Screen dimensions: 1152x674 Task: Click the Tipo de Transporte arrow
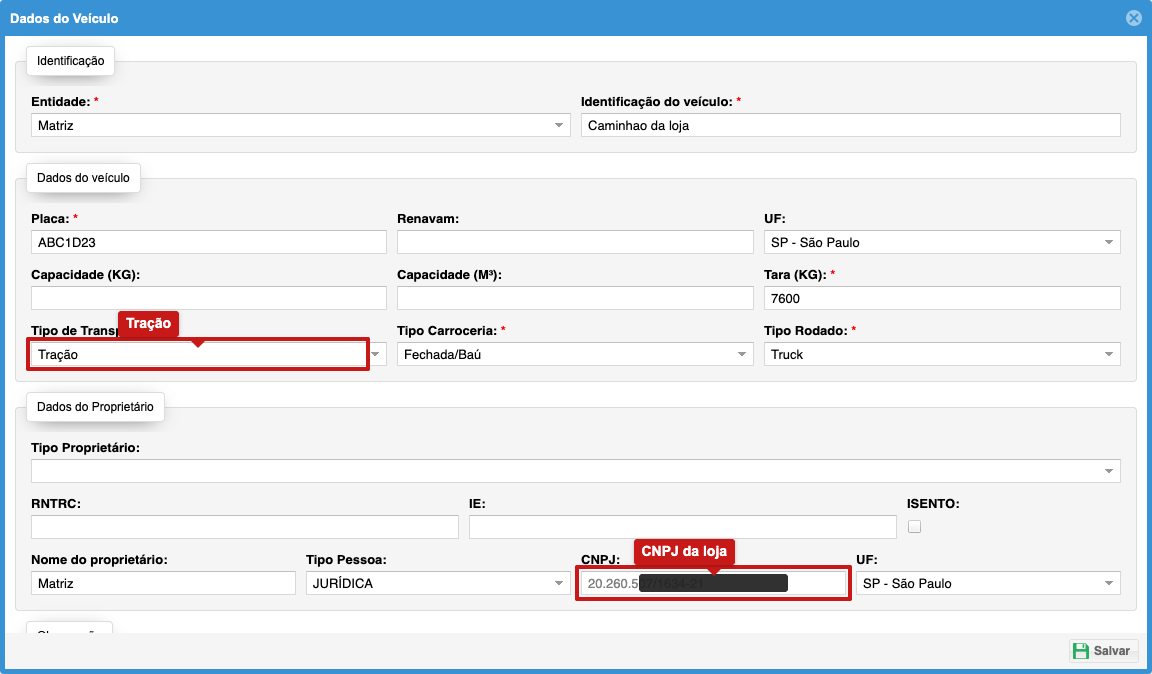376,354
